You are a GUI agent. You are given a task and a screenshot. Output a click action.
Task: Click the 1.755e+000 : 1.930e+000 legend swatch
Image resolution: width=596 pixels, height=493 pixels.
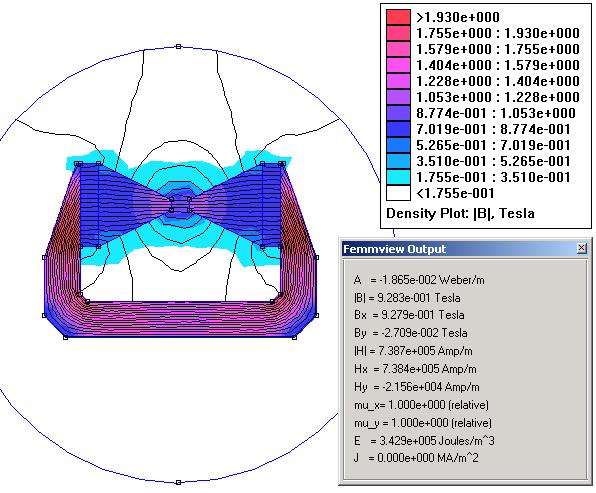click(x=398, y=33)
